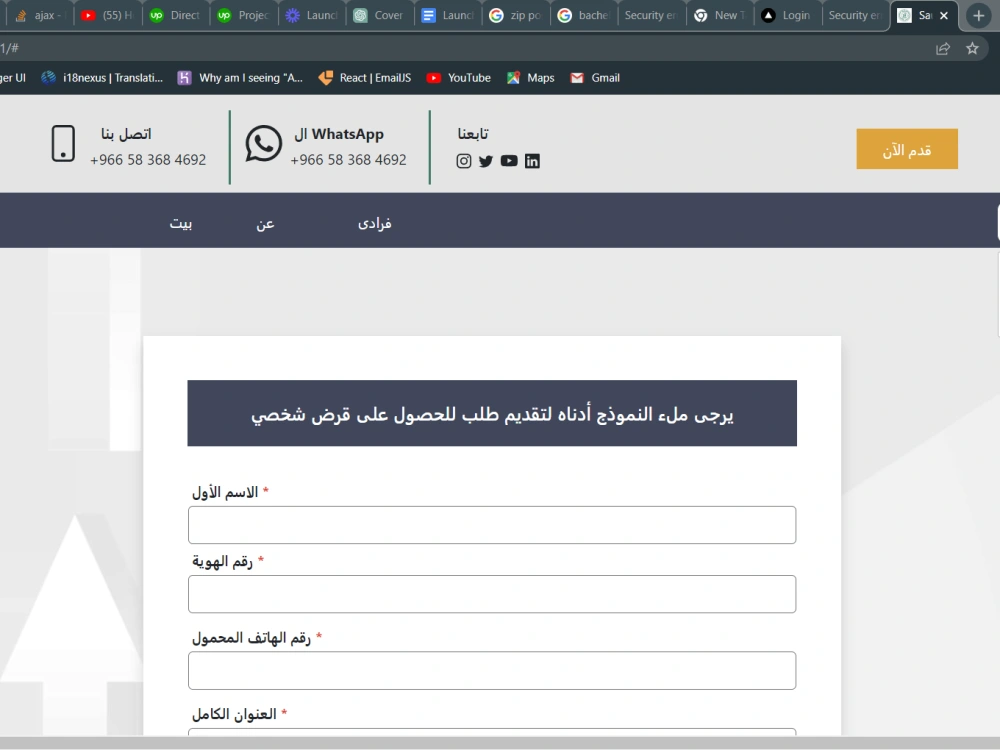This screenshot has height=750, width=1000.
Task: Click the browser address bar URL
Action: click(10, 48)
